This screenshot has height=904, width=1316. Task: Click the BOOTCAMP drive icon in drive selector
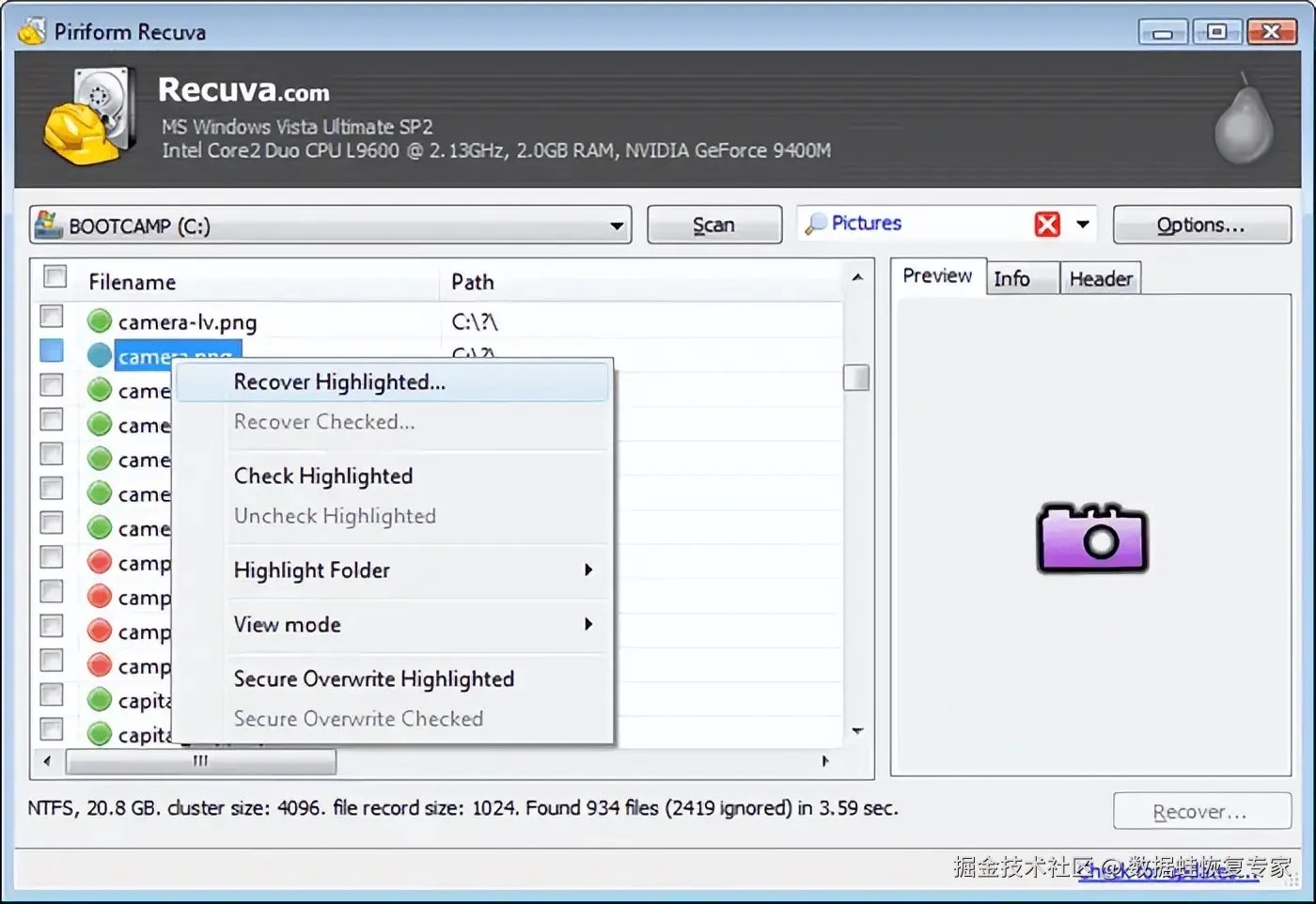(x=48, y=225)
